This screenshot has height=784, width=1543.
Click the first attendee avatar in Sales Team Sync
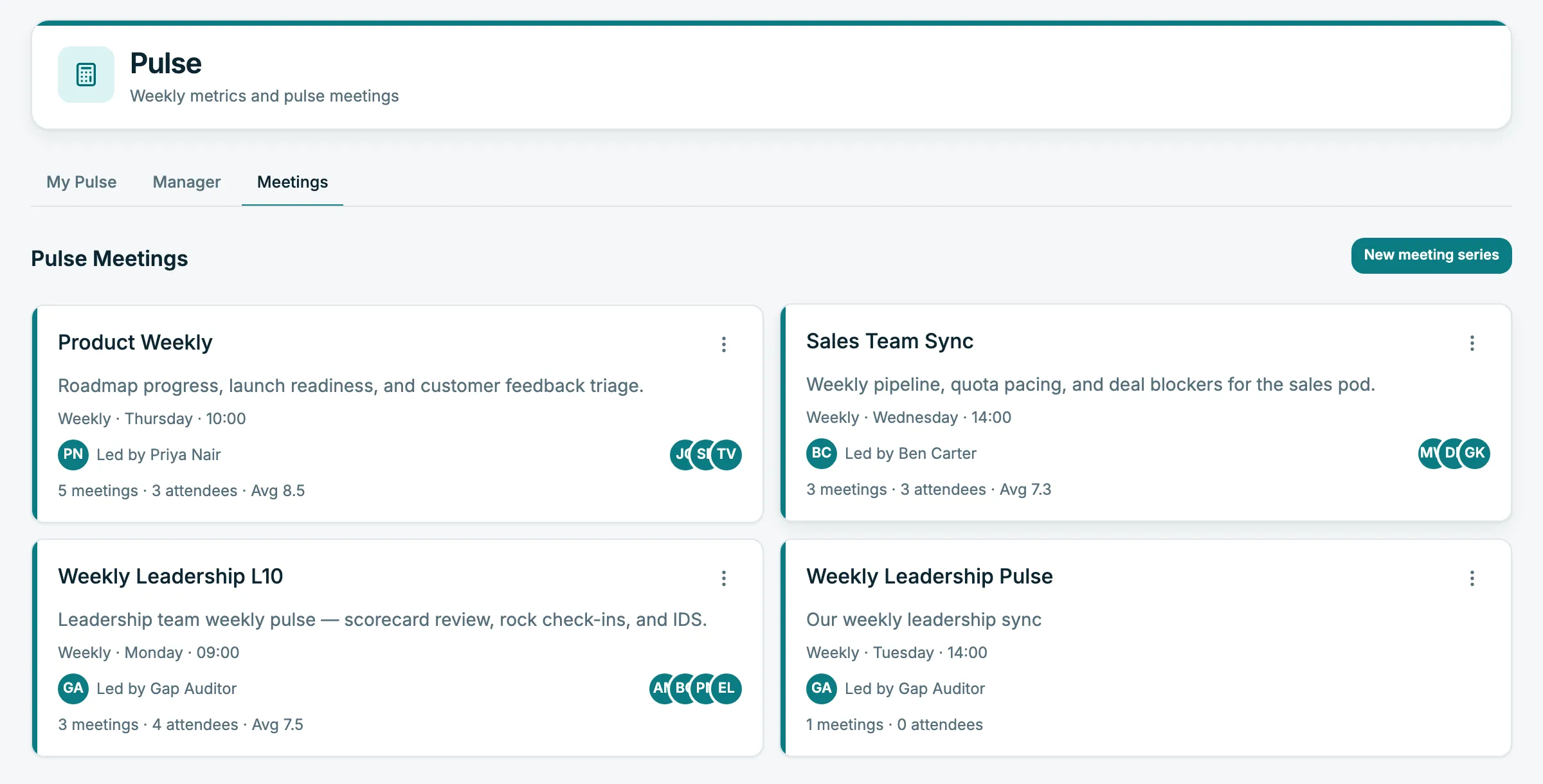(1429, 454)
